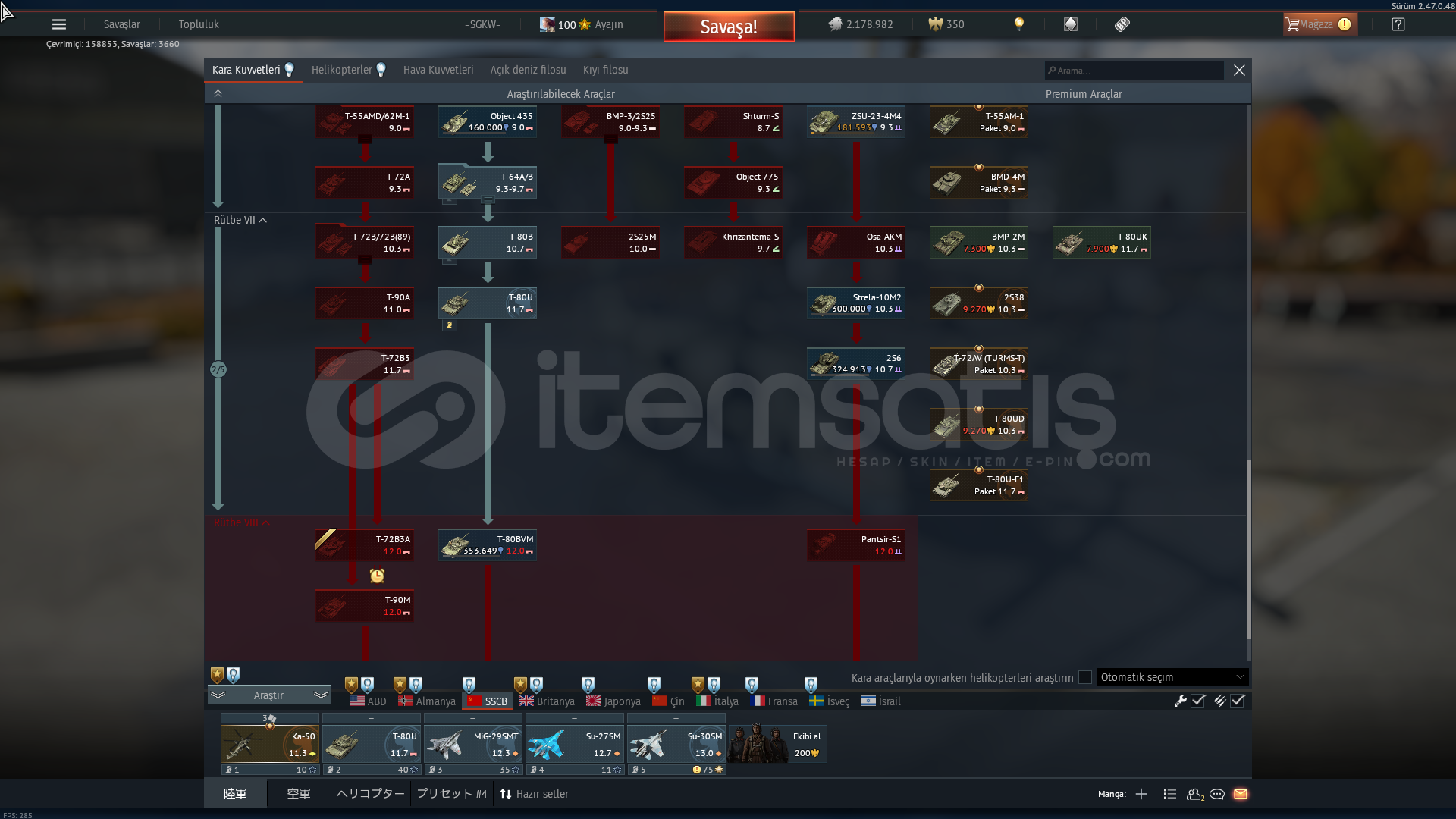The width and height of the screenshot is (1456, 819).
Task: Select the T-80BVM research card
Action: point(488,545)
